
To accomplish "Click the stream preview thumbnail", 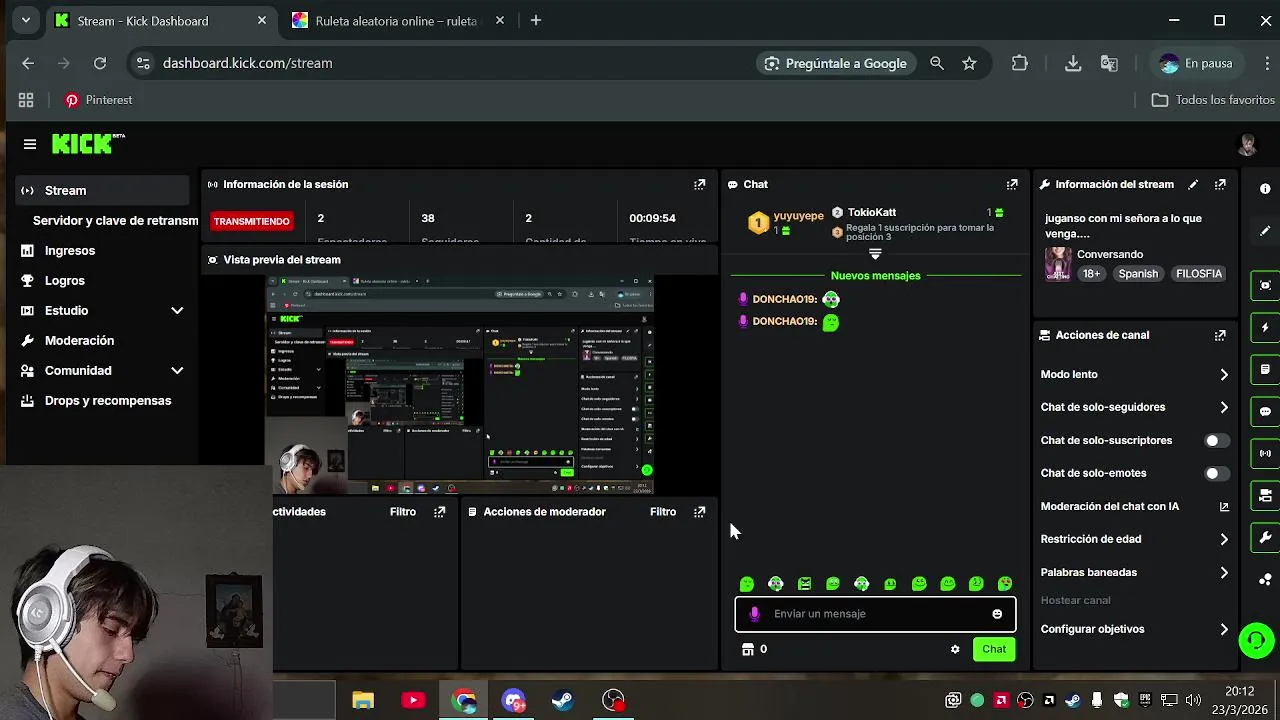I will tap(460, 385).
